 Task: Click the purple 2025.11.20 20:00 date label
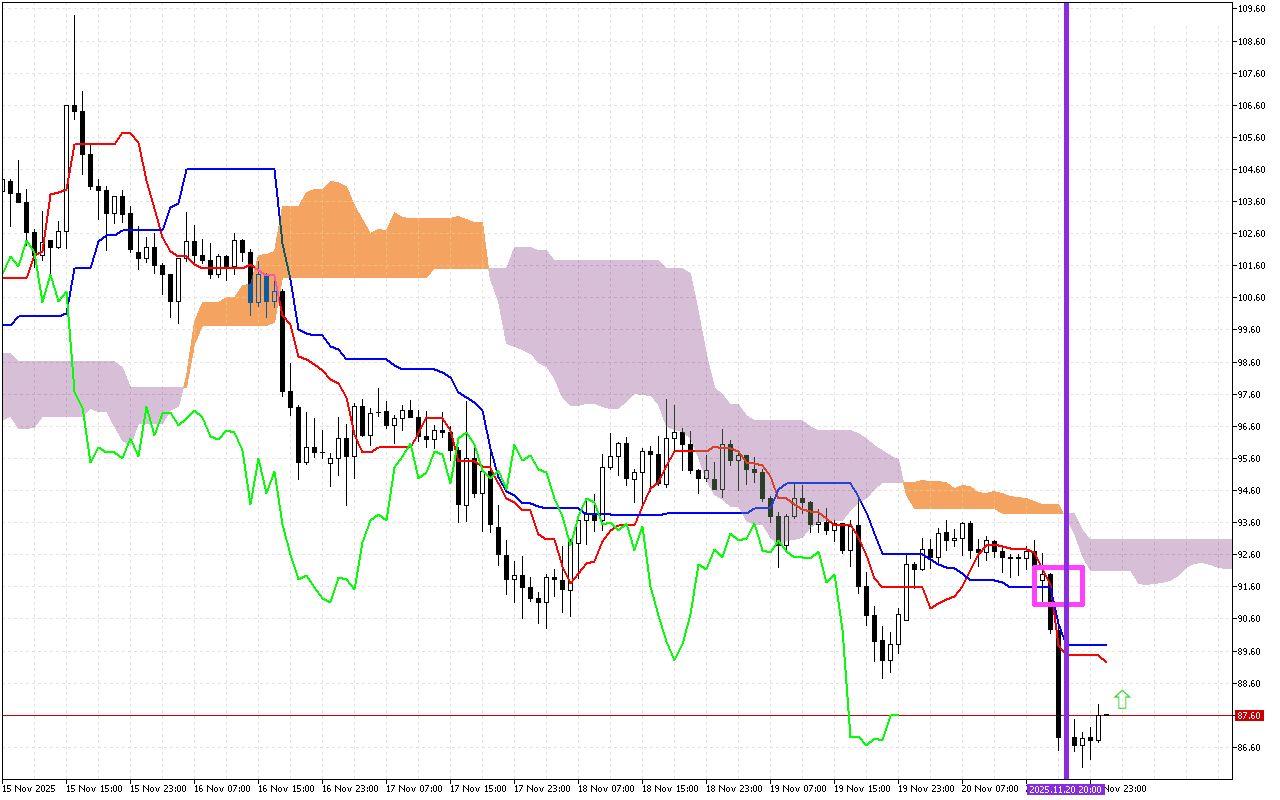[x=1065, y=789]
